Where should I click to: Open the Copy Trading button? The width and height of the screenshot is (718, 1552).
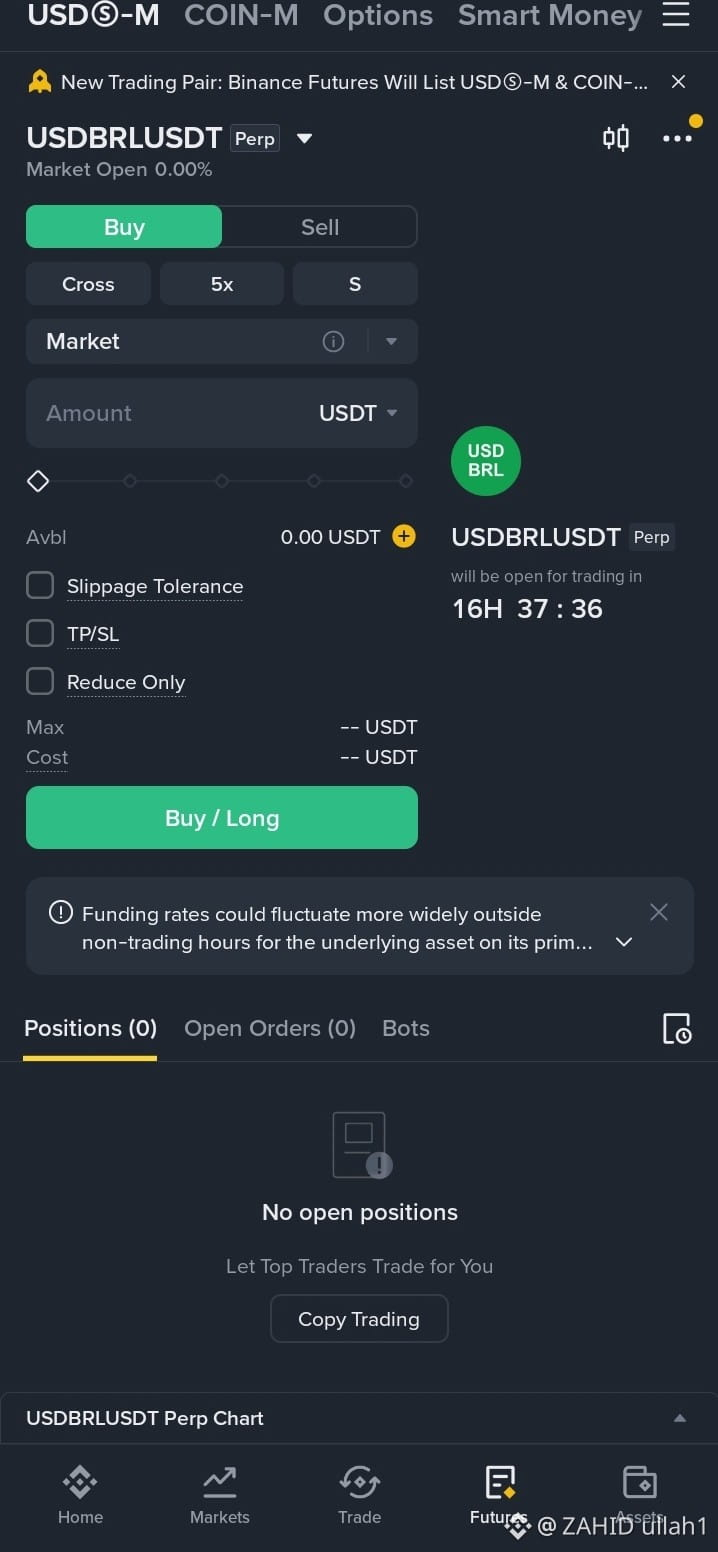click(x=359, y=1319)
